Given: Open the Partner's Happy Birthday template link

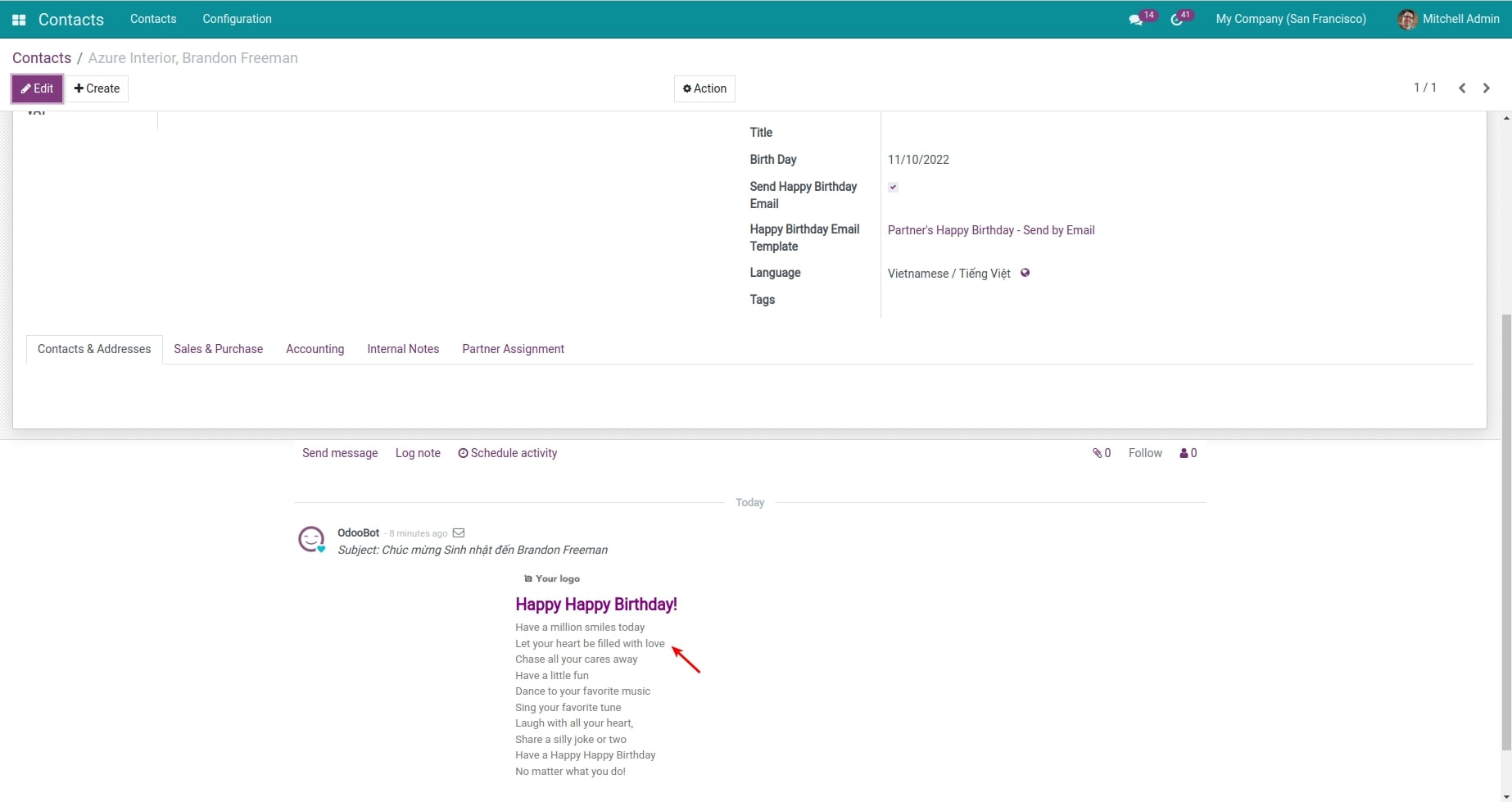Looking at the screenshot, I should point(990,230).
